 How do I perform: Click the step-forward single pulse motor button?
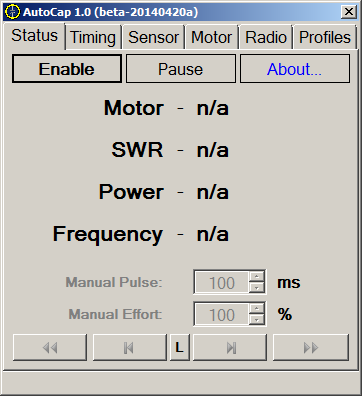(230, 348)
